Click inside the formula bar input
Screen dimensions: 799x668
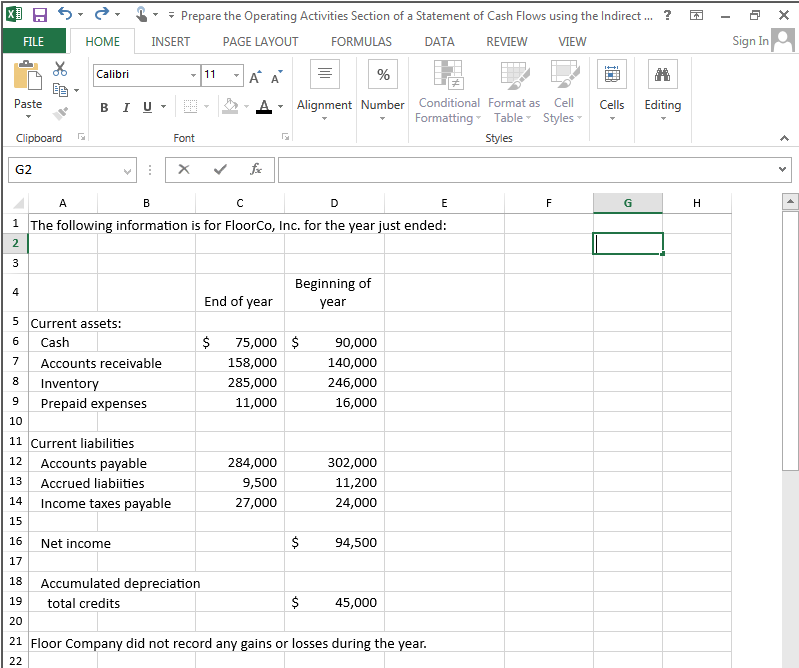click(526, 170)
